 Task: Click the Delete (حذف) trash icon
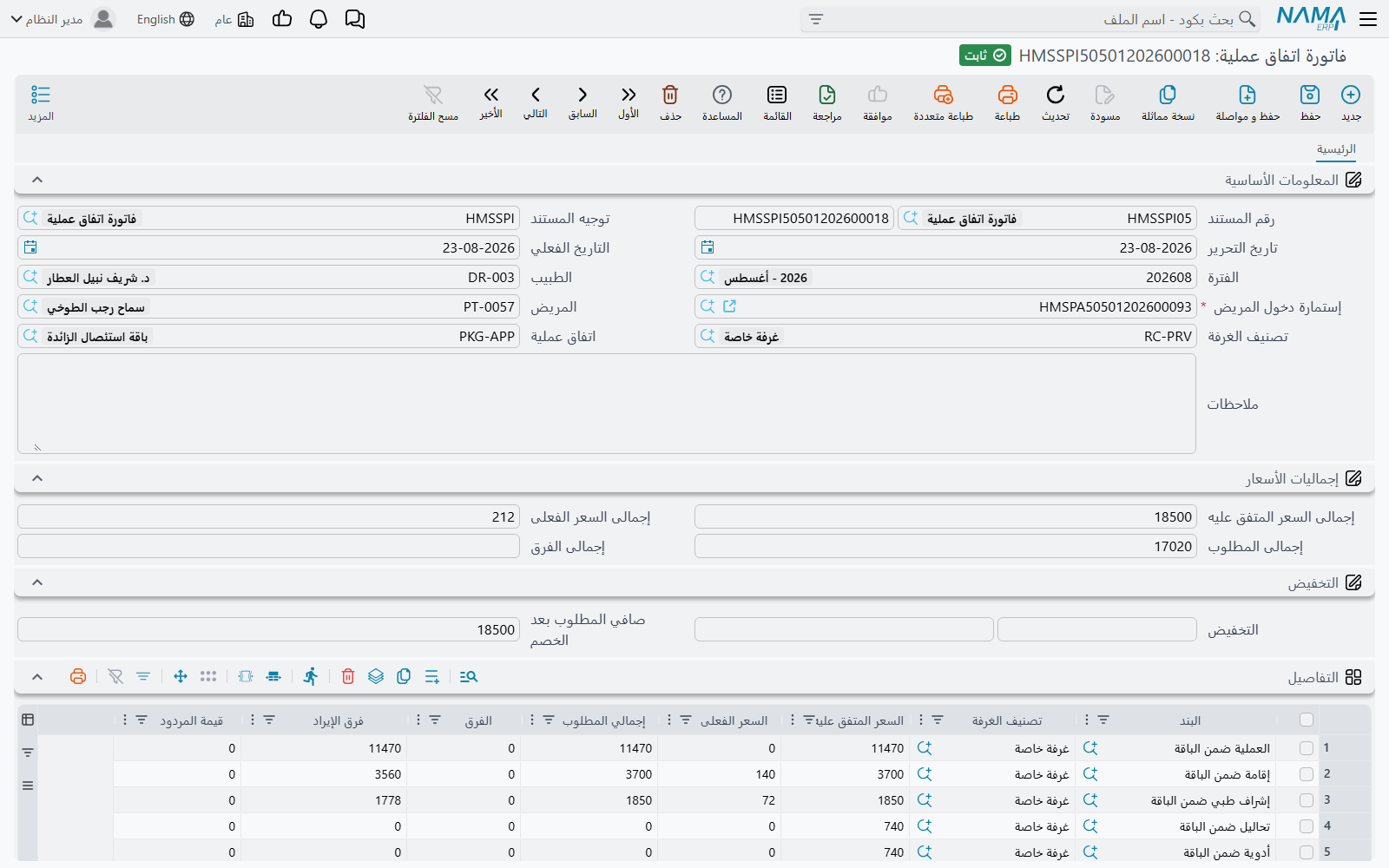[670, 95]
